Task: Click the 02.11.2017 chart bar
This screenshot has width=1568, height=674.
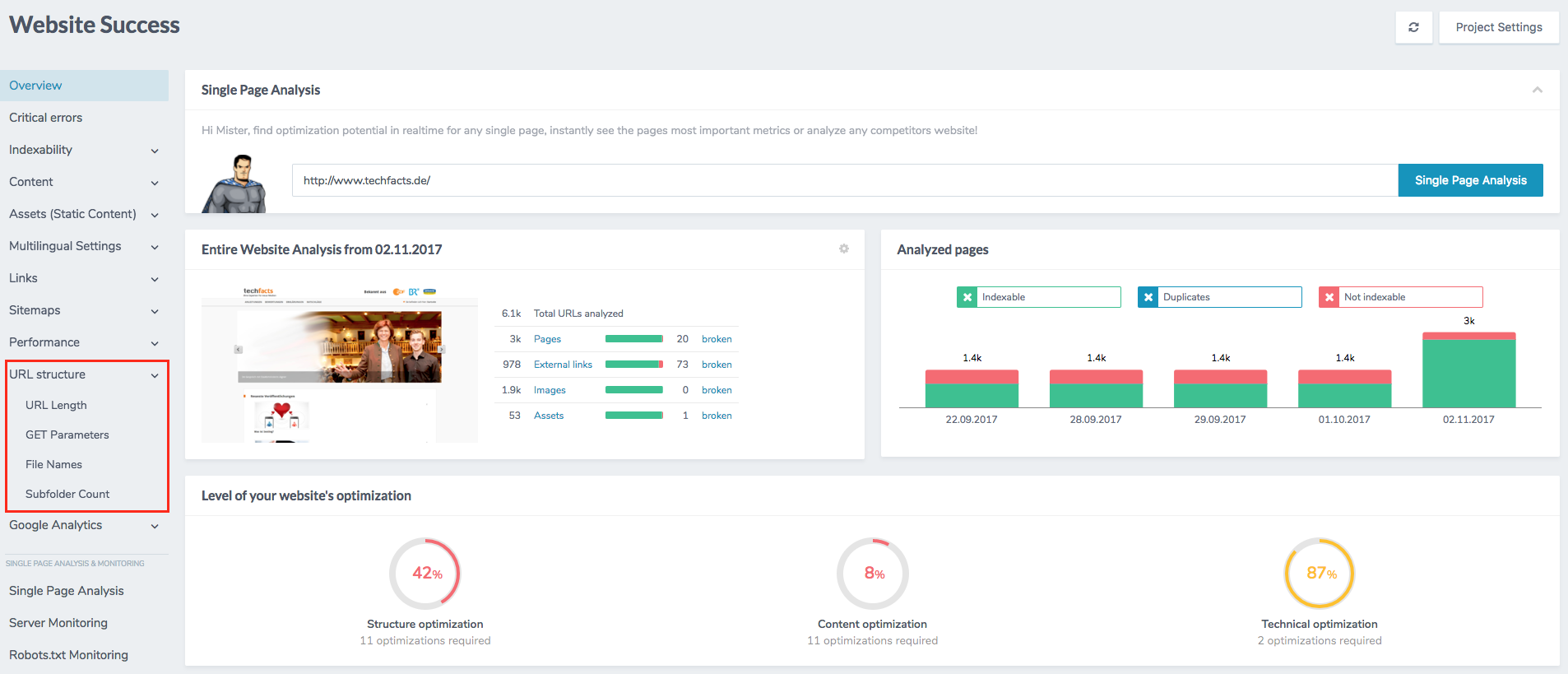Action: tap(1468, 370)
